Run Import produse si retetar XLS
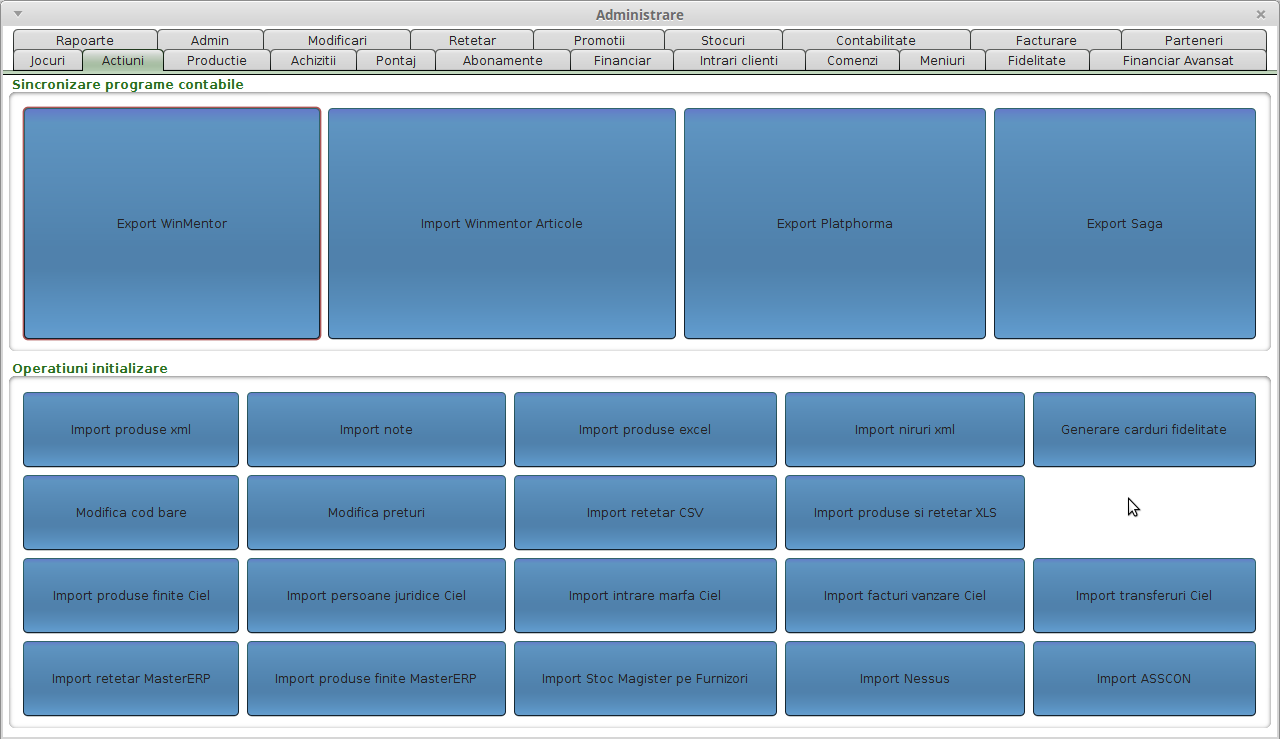Screen dimensions: 1280x739 905,513
